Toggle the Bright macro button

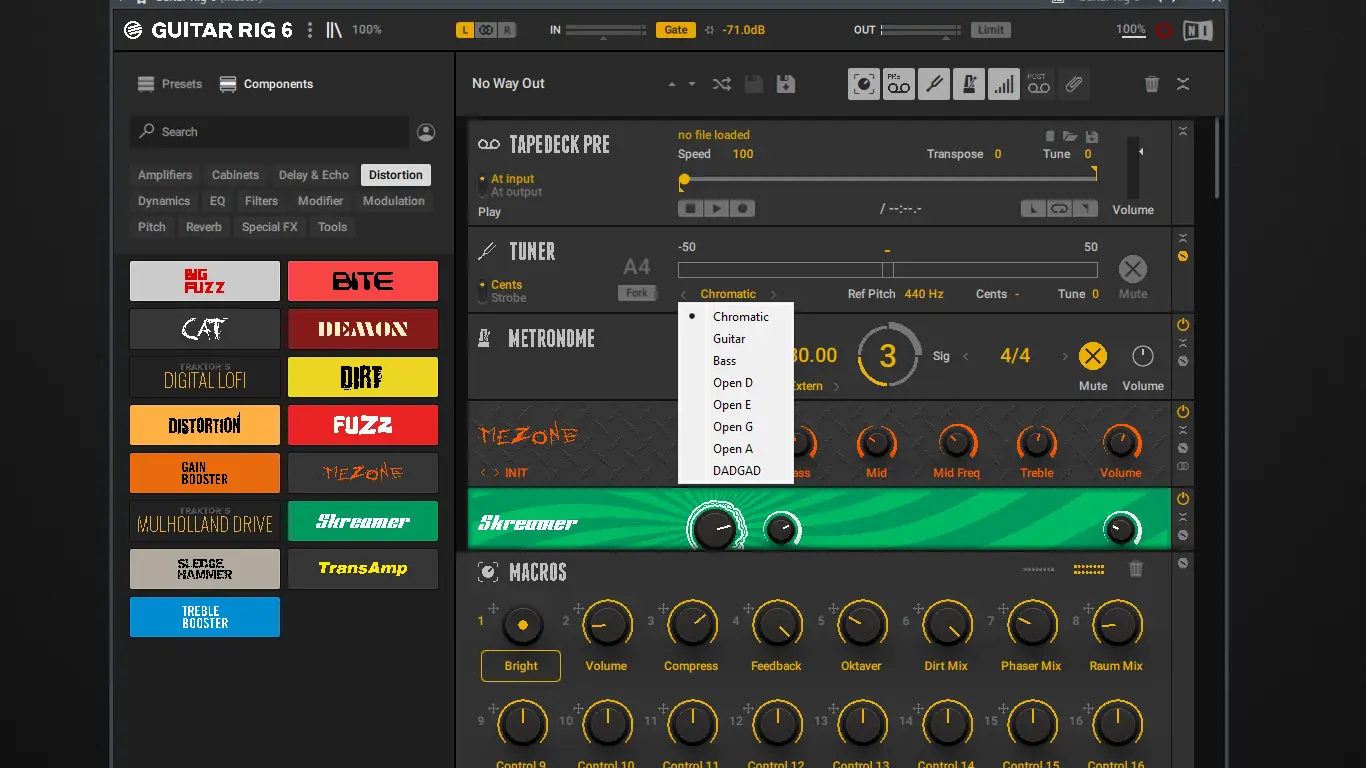click(521, 666)
